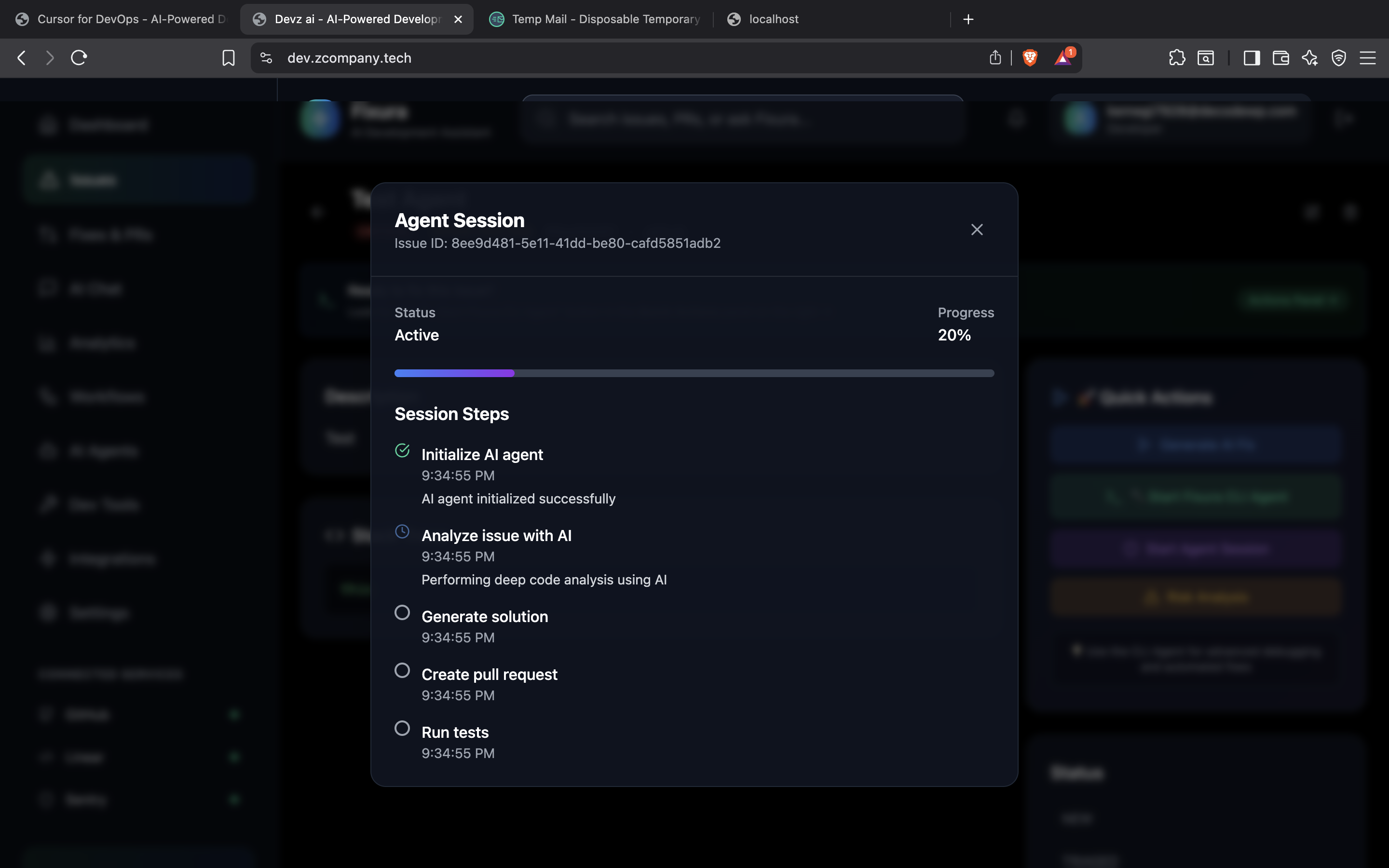Open the Leo AI sparkle icon

point(1310,57)
